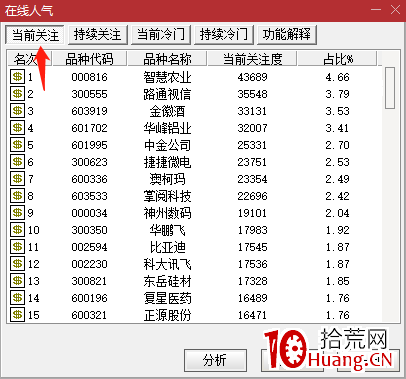
Task: Click stock name 智慧农业
Action: tap(167, 77)
